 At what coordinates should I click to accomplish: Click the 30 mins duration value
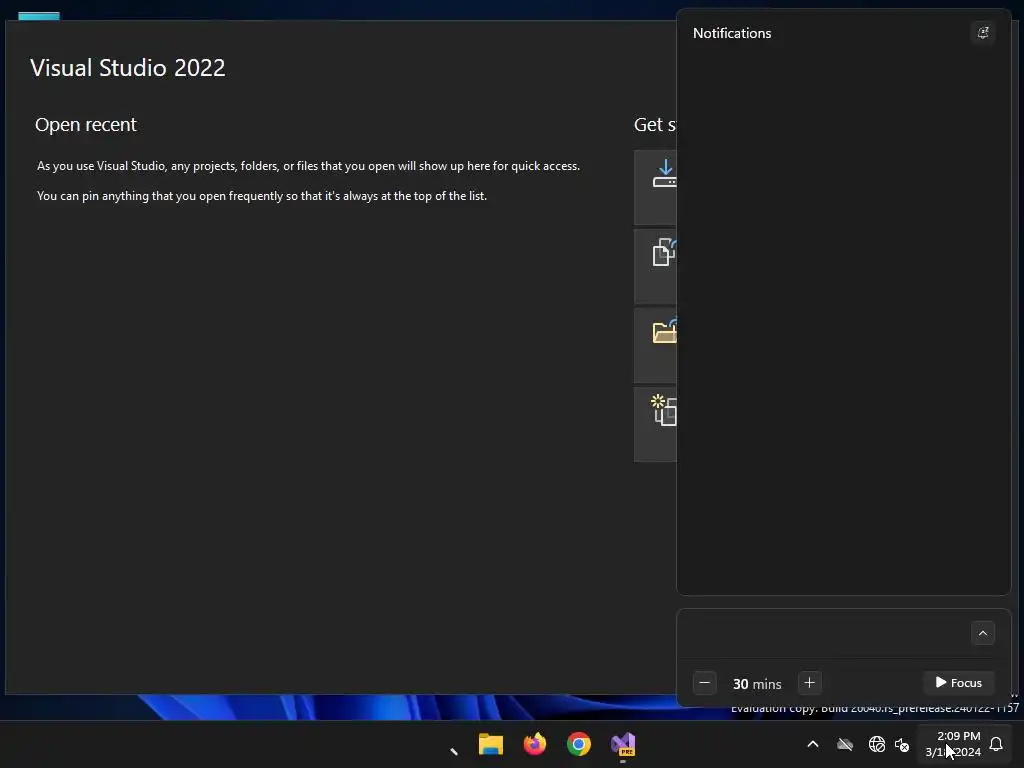pos(757,684)
